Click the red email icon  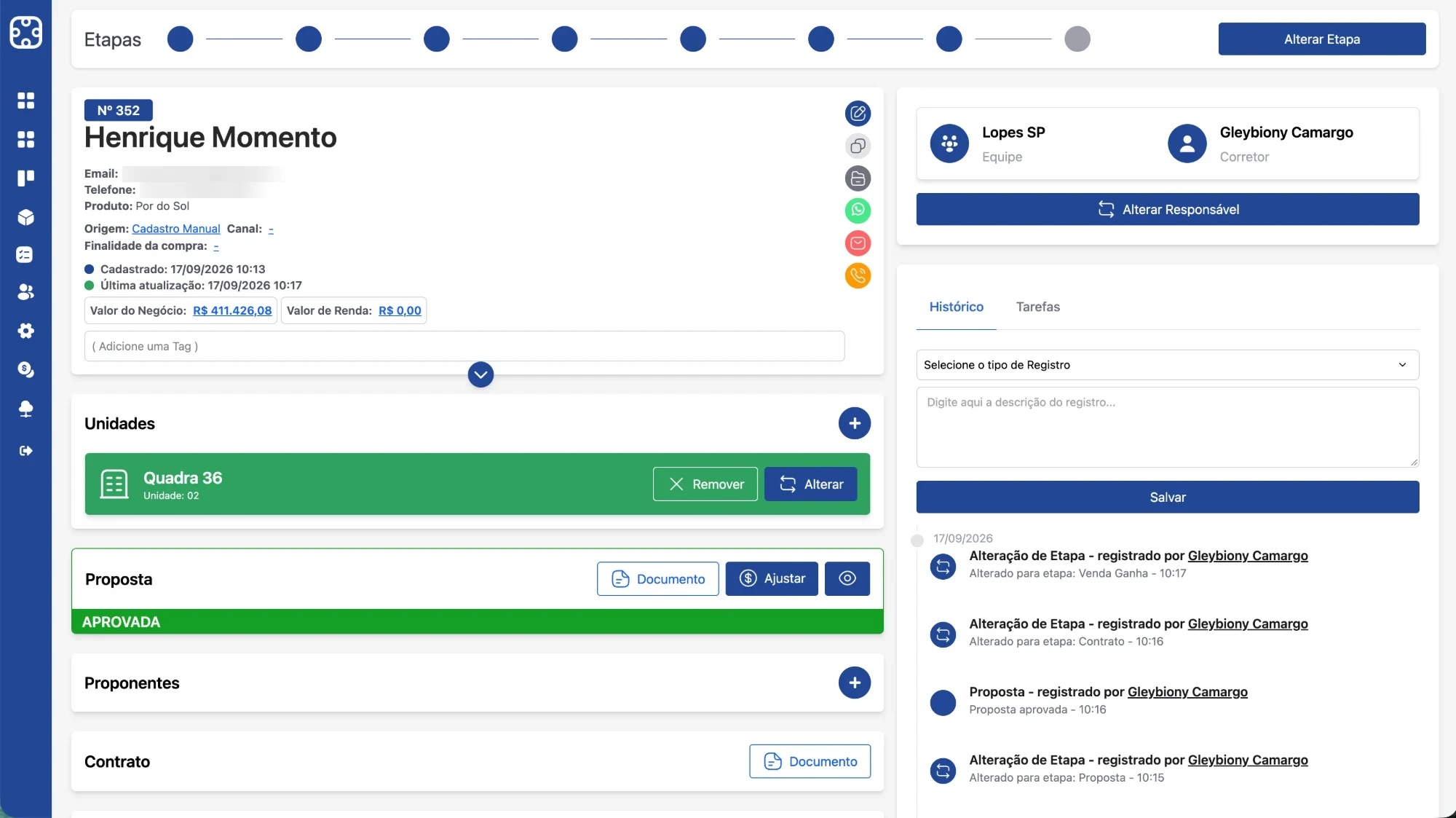pyautogui.click(x=858, y=243)
